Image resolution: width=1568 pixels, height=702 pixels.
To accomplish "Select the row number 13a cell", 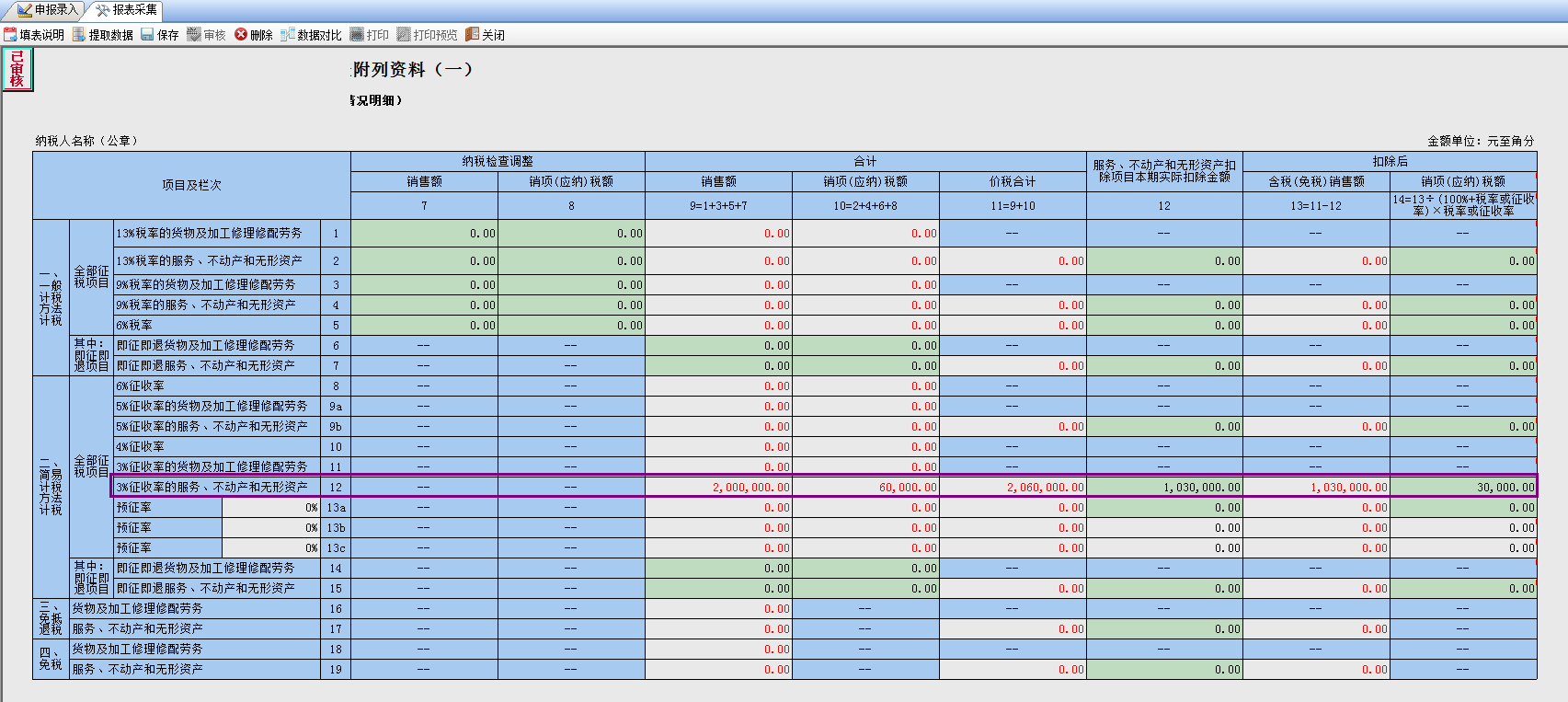I will (336, 507).
